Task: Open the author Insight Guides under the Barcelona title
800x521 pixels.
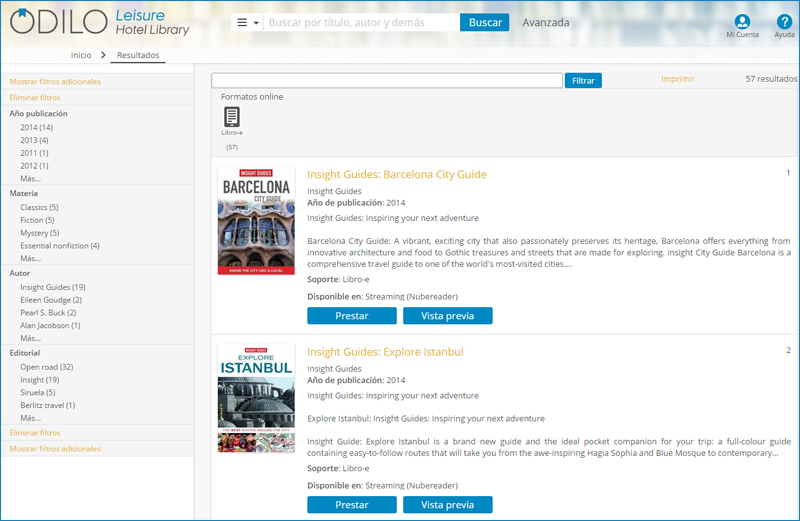Action: (334, 191)
